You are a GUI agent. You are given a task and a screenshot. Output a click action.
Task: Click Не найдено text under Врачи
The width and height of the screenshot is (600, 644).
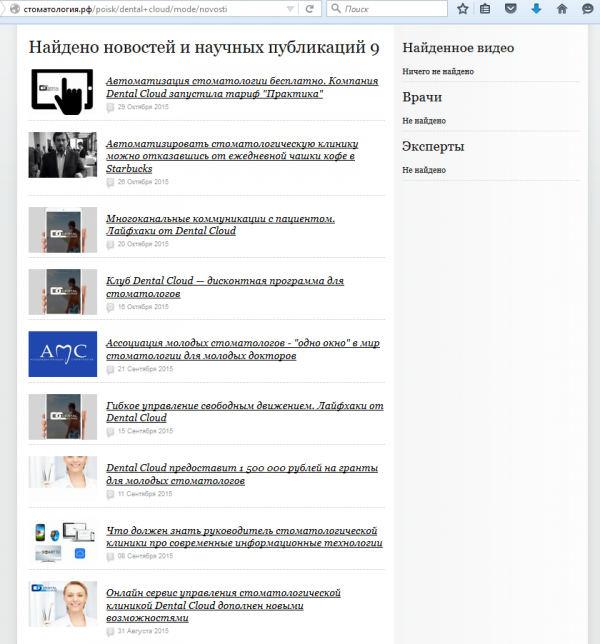point(424,121)
